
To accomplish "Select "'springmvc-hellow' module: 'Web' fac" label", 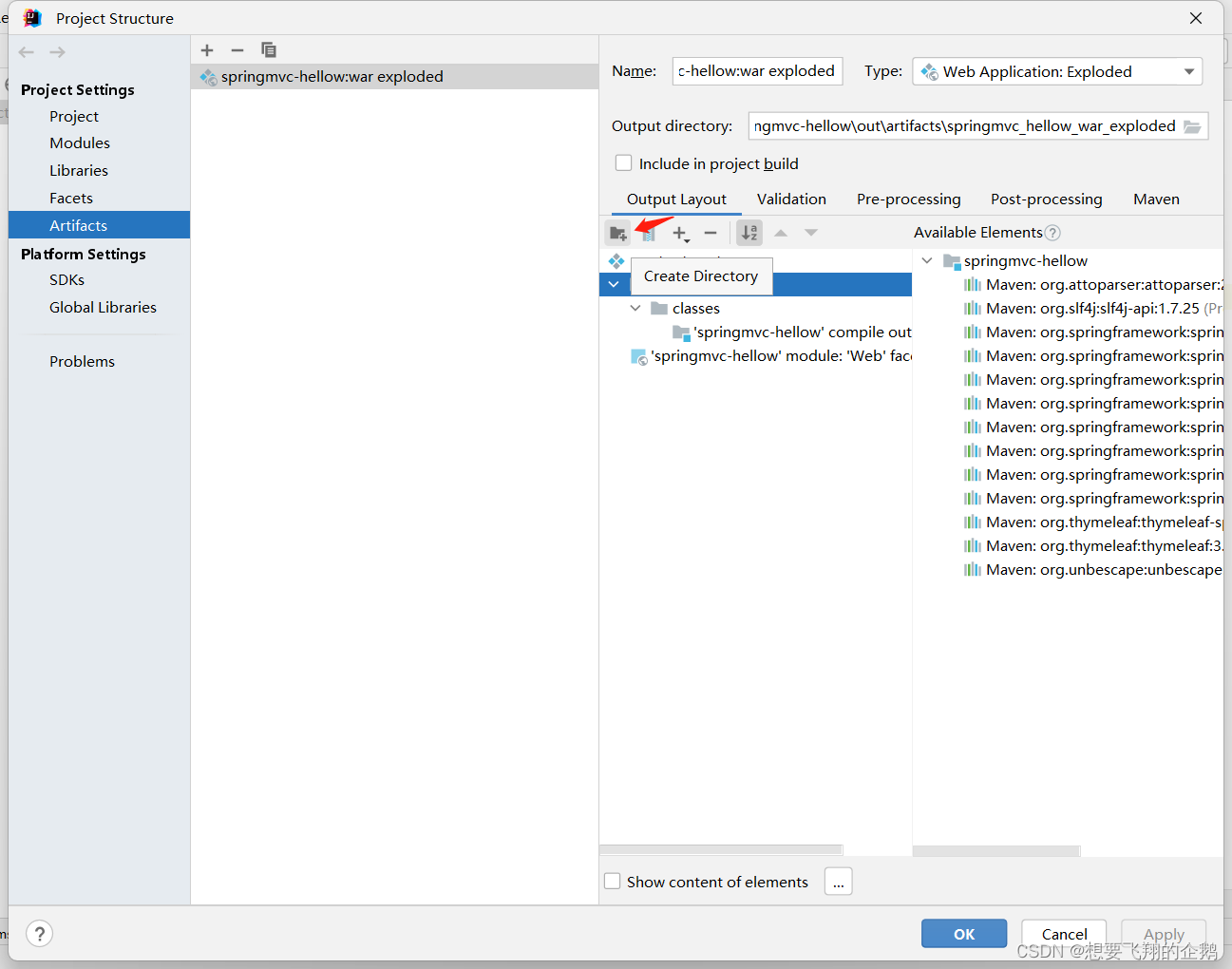I will [x=781, y=356].
